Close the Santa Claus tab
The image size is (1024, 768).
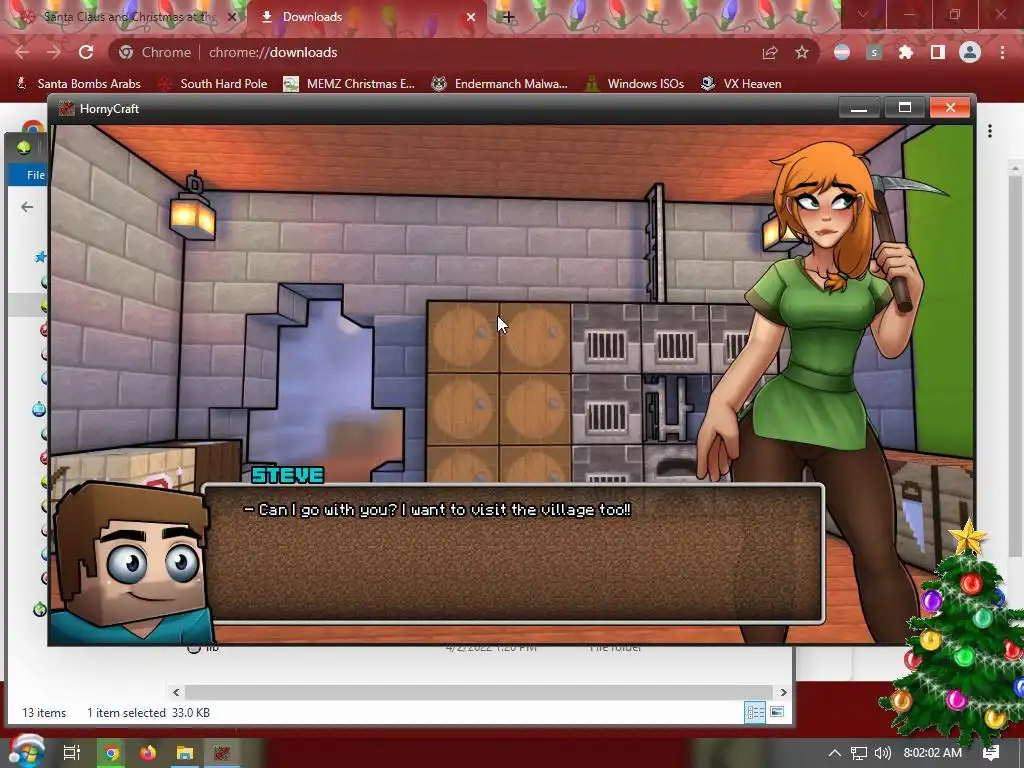(x=231, y=17)
